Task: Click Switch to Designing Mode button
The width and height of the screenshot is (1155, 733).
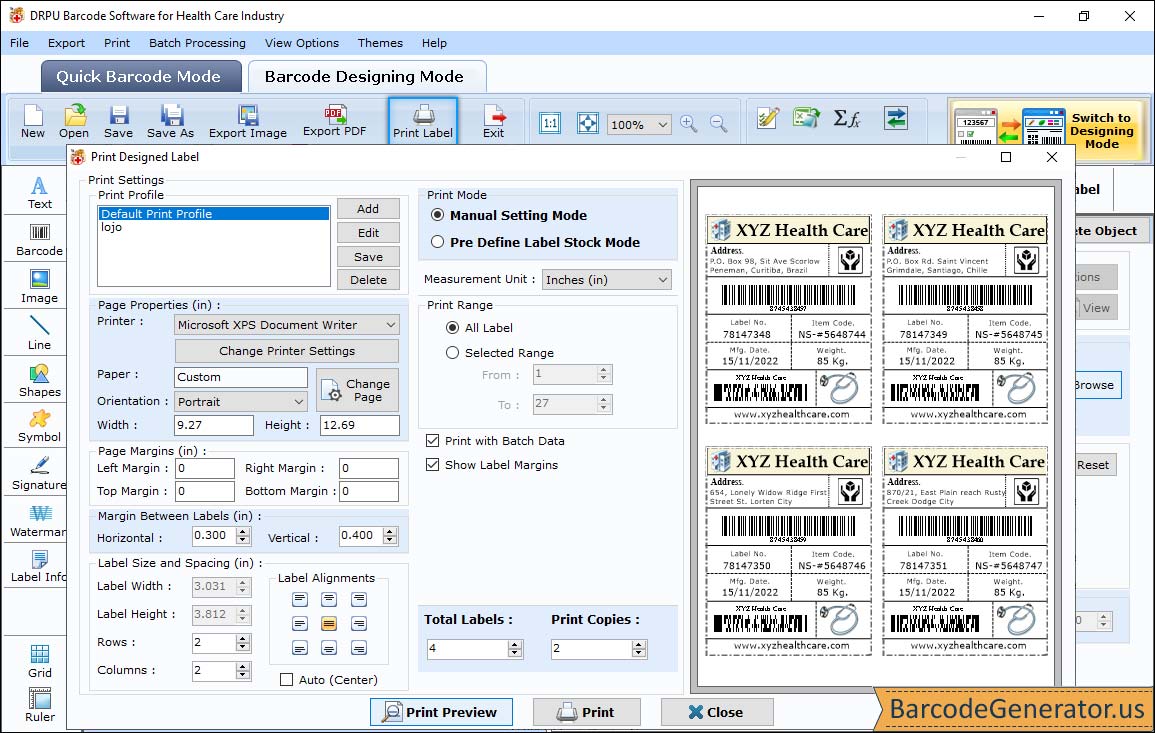Action: click(1048, 130)
